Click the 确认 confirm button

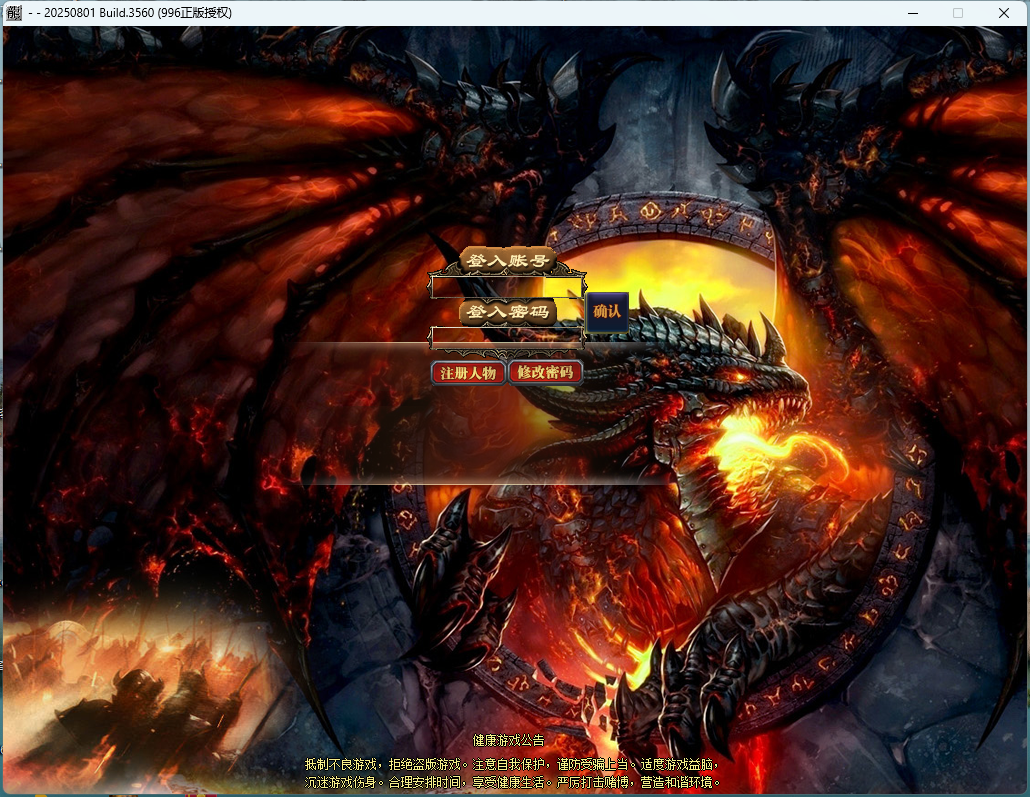pyautogui.click(x=607, y=312)
